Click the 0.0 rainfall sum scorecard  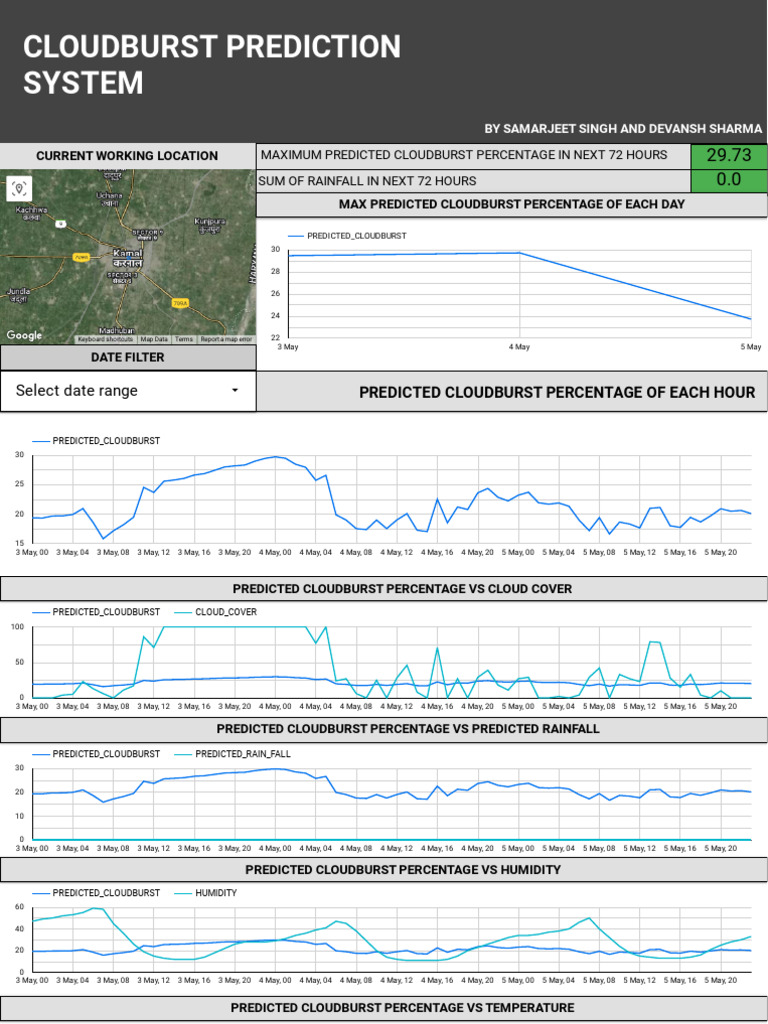[x=728, y=181]
